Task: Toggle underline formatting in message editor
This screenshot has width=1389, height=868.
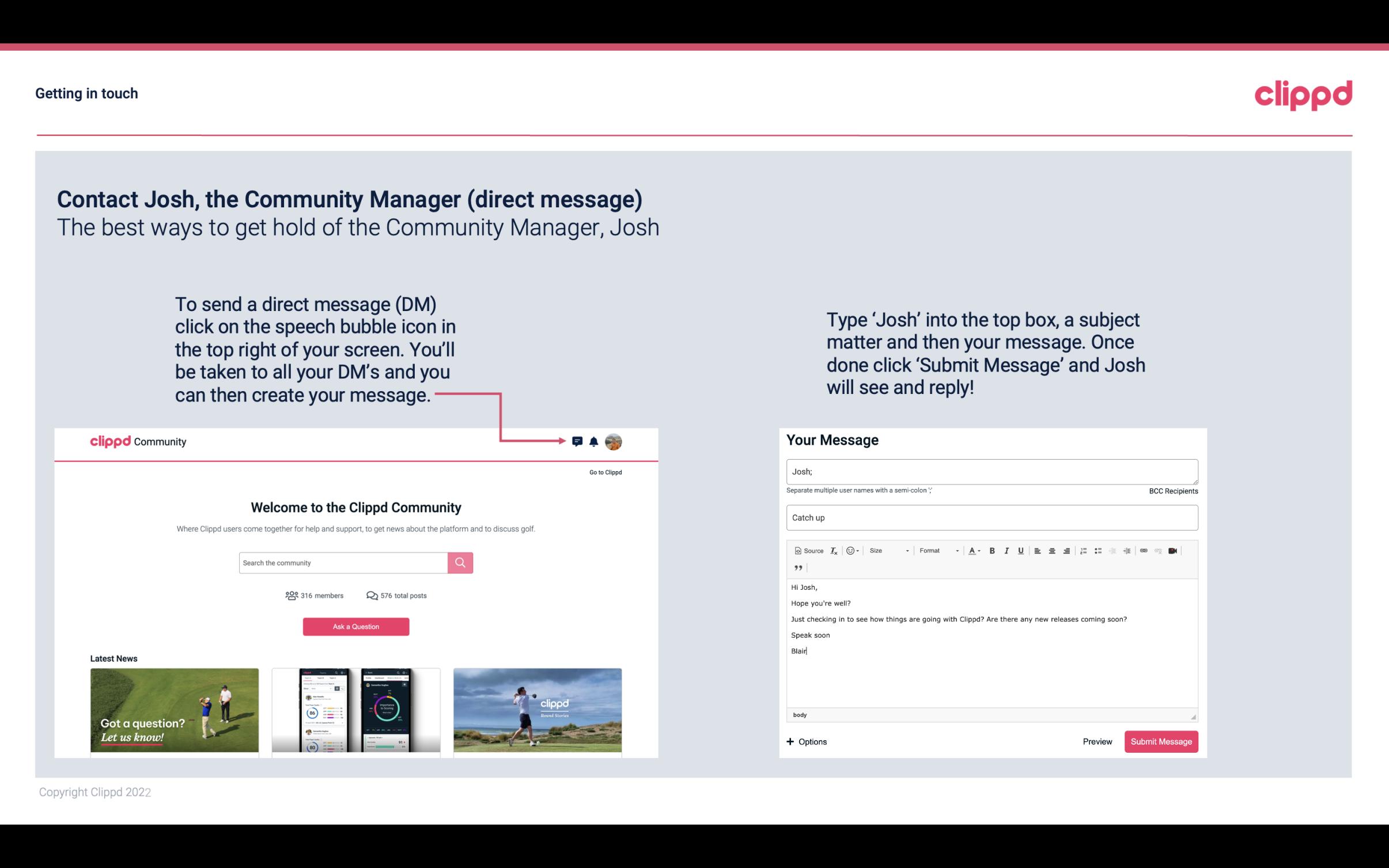Action: point(1021,550)
